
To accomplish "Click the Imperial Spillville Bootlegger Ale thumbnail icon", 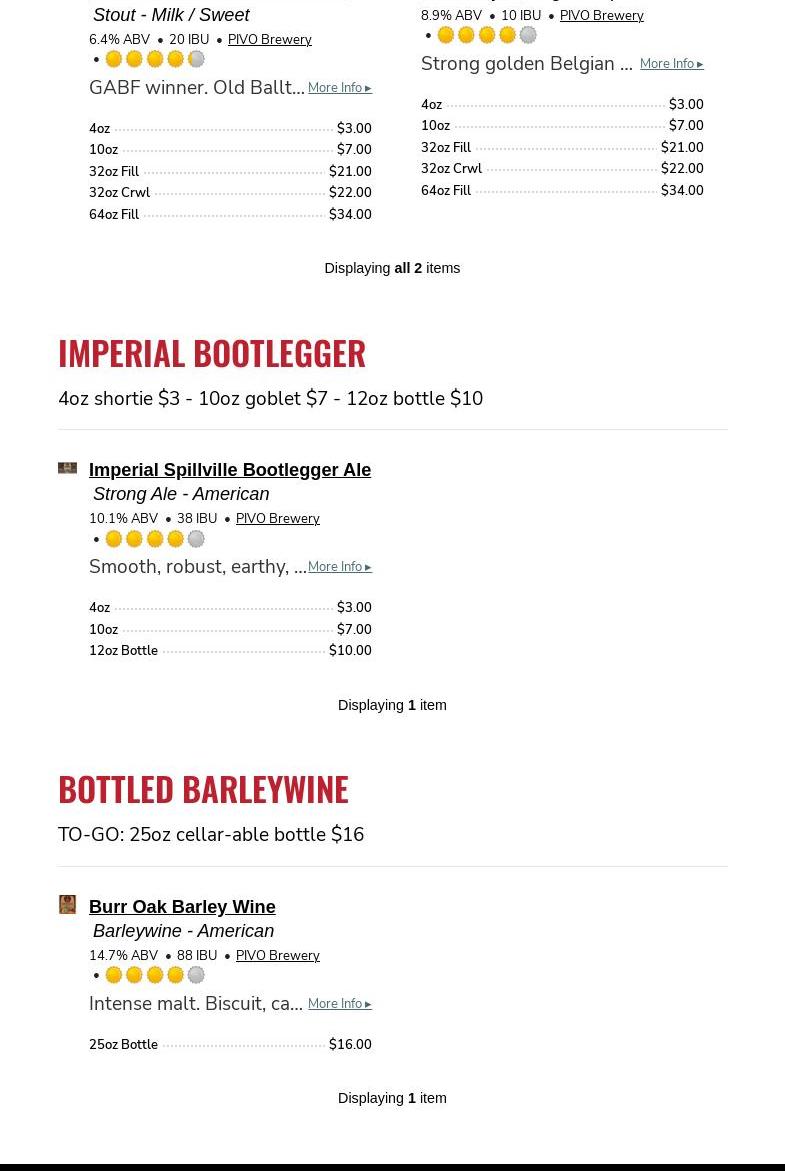I will 67,468.
